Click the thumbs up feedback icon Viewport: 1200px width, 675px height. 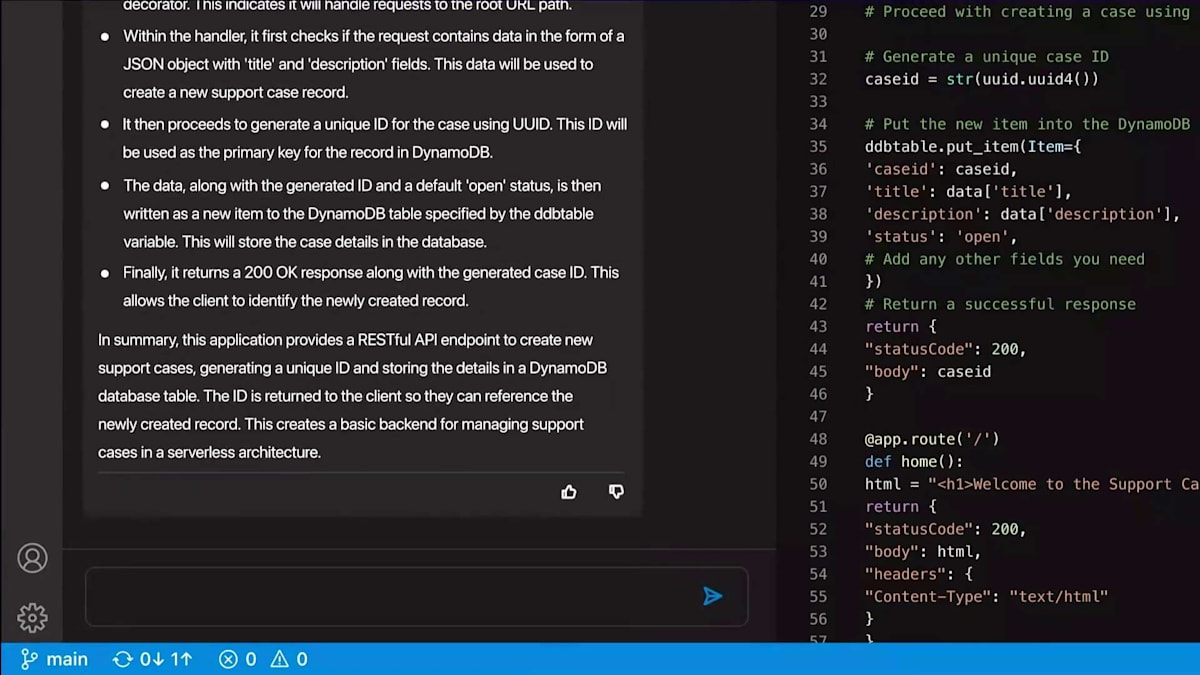pyautogui.click(x=569, y=491)
